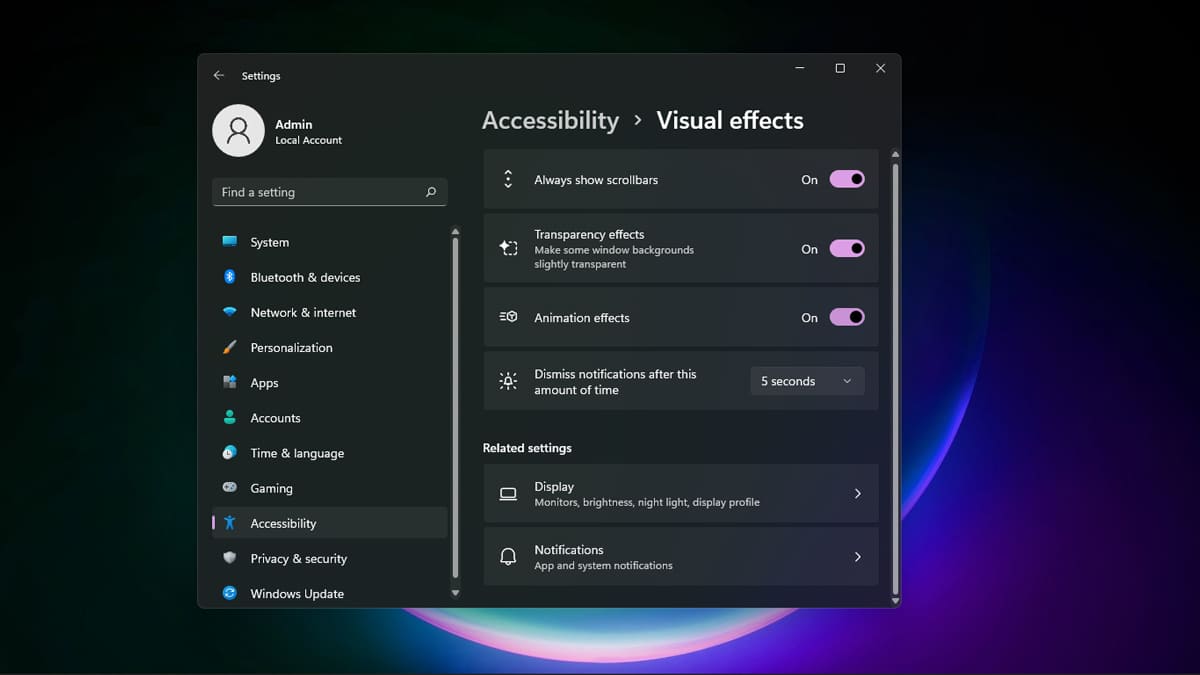The width and height of the screenshot is (1200, 675).
Task: Select the Gaming controller icon
Action: click(x=228, y=488)
